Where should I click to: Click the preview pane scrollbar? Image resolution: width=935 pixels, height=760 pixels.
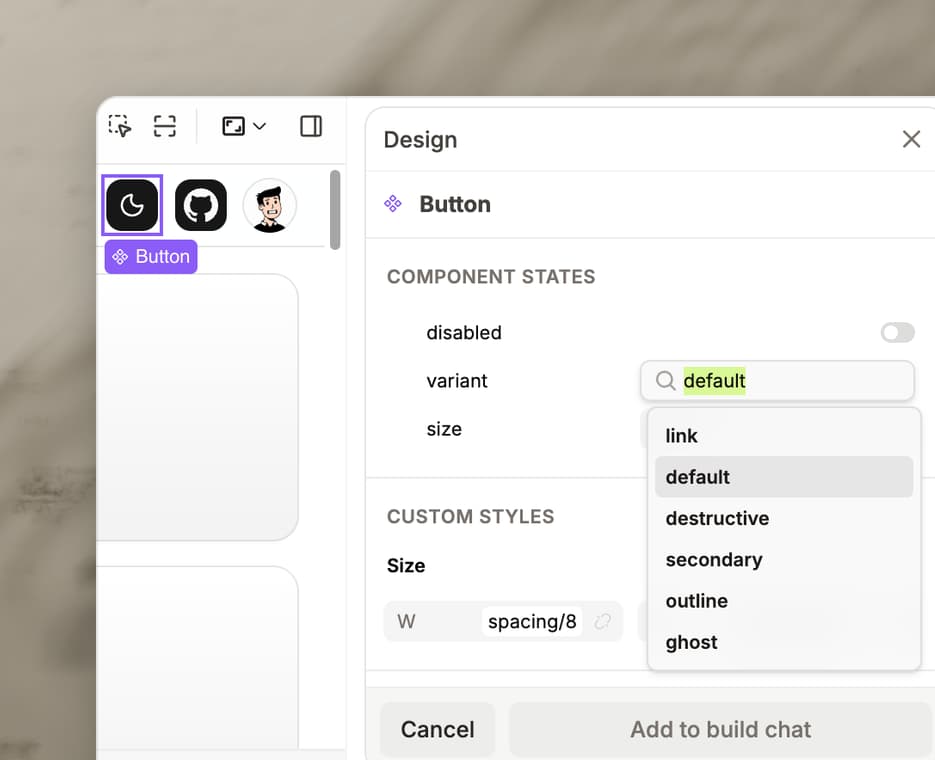pyautogui.click(x=335, y=210)
